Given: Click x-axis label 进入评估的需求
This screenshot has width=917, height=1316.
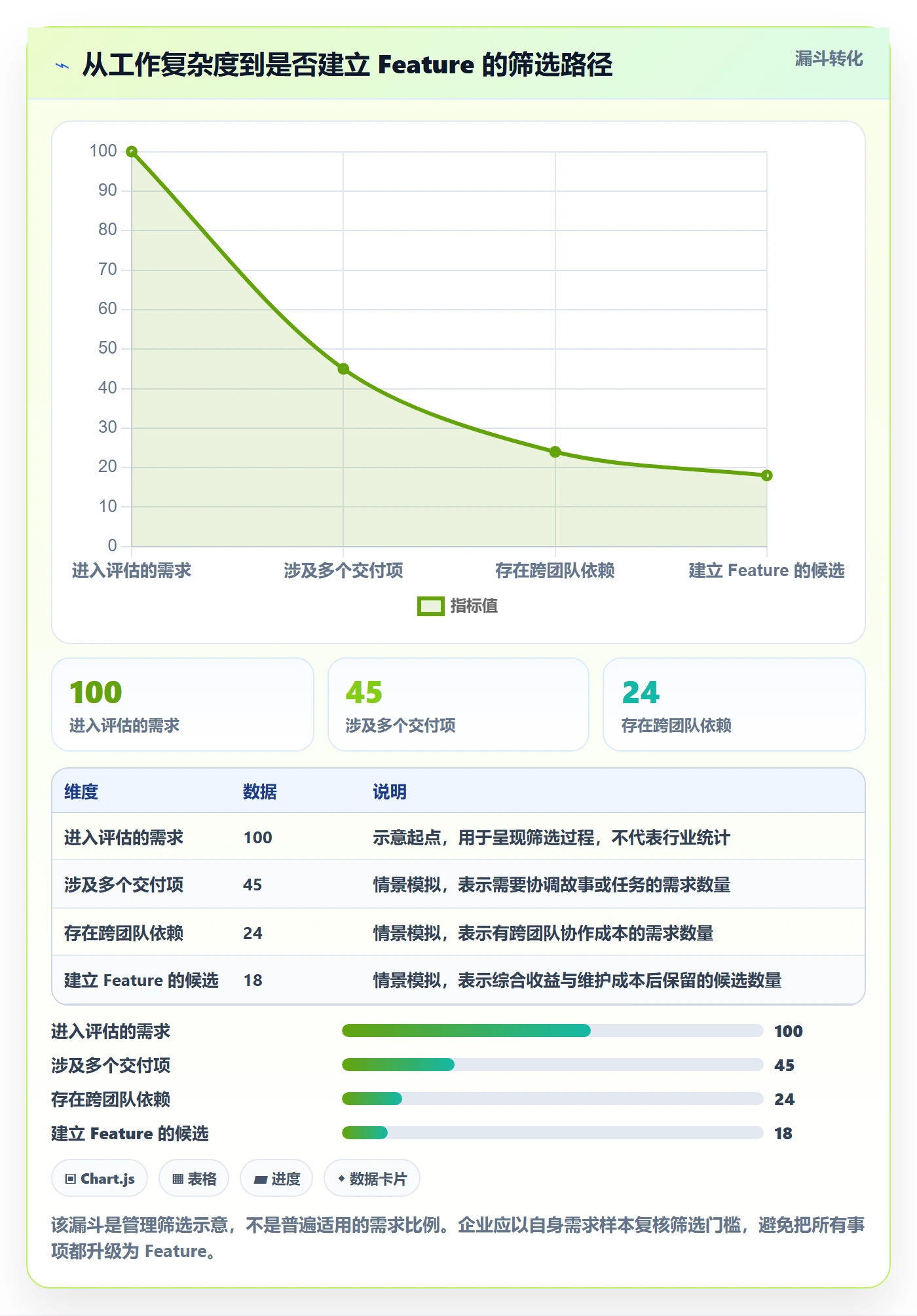Looking at the screenshot, I should coord(132,571).
